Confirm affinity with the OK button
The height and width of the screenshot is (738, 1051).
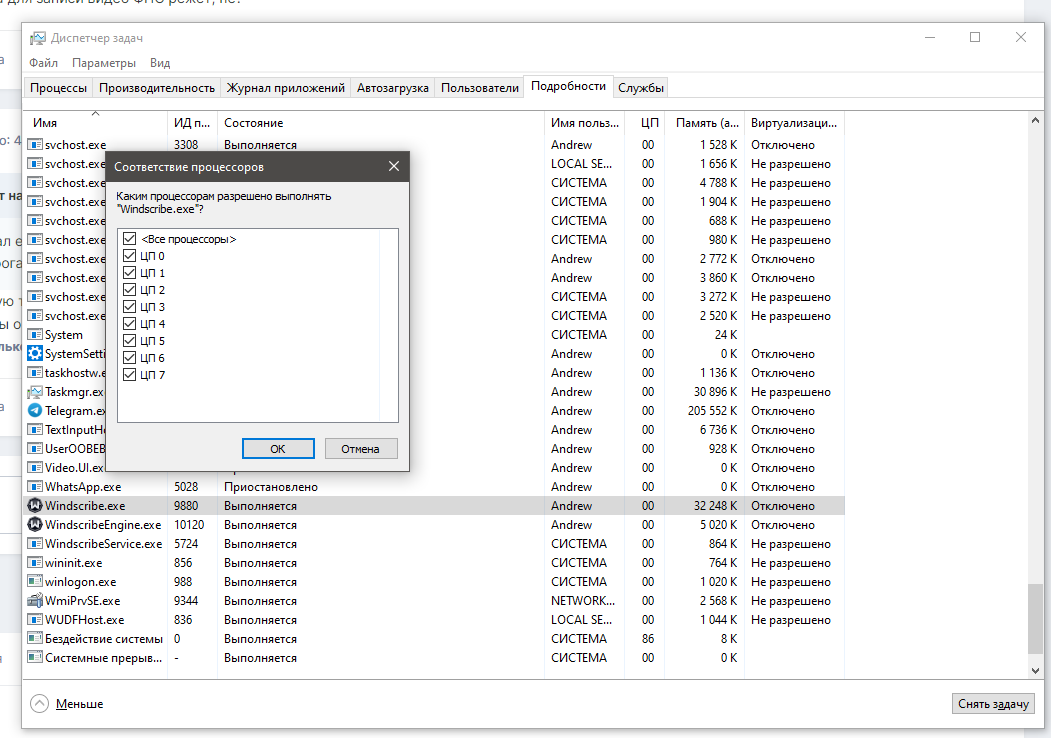click(278, 449)
